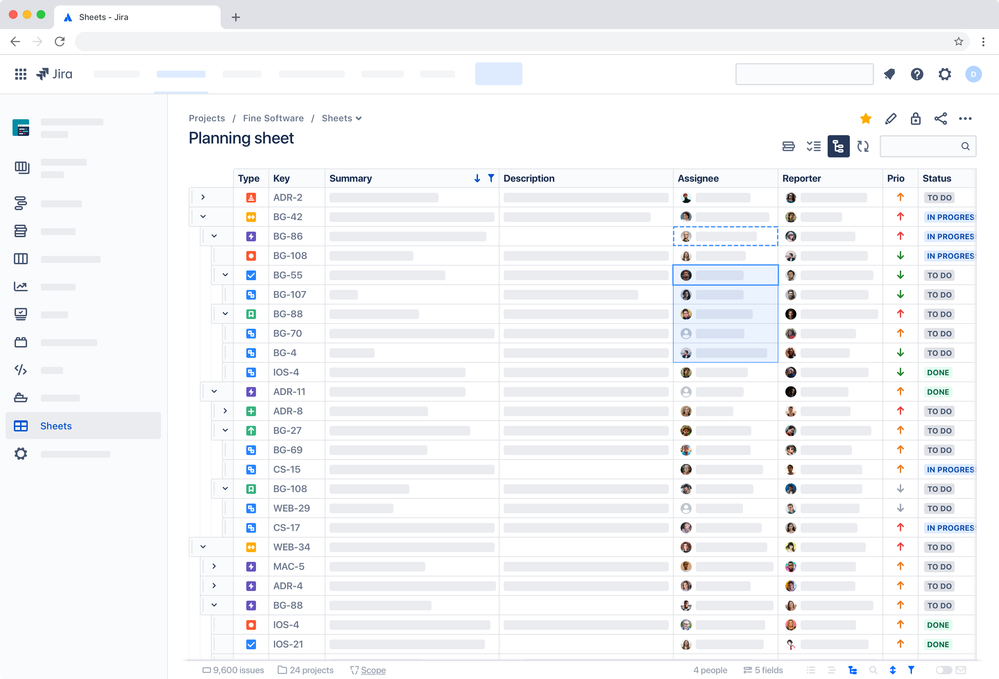This screenshot has width=999, height=679.
Task: Click the Scope link in footer
Action: [x=373, y=670]
